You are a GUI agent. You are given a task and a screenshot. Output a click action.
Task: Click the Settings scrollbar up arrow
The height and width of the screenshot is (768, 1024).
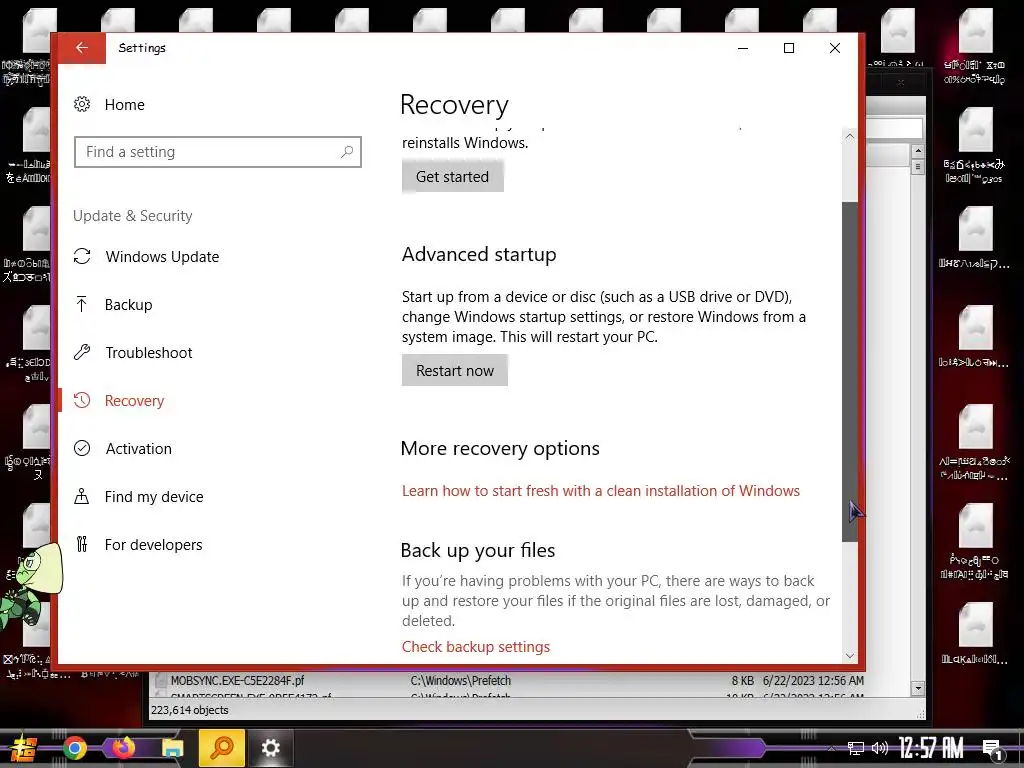point(850,136)
